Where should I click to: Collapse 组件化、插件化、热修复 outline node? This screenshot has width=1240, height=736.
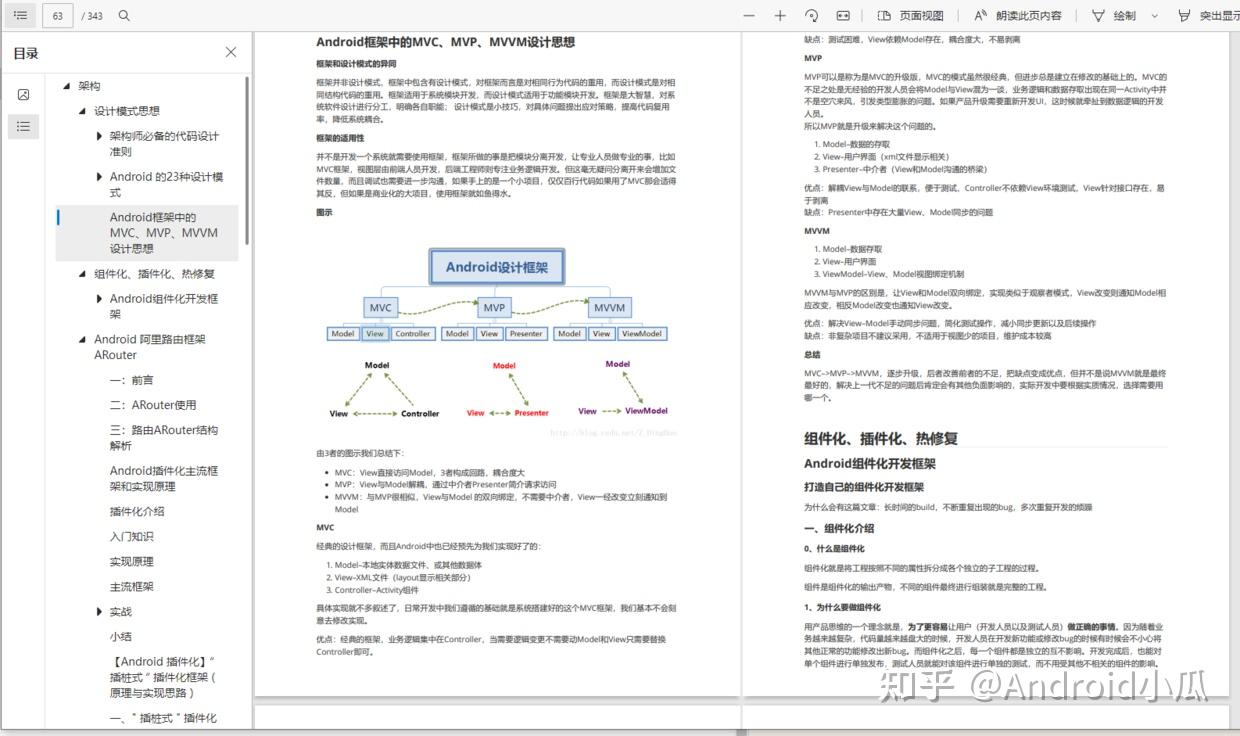[x=83, y=274]
